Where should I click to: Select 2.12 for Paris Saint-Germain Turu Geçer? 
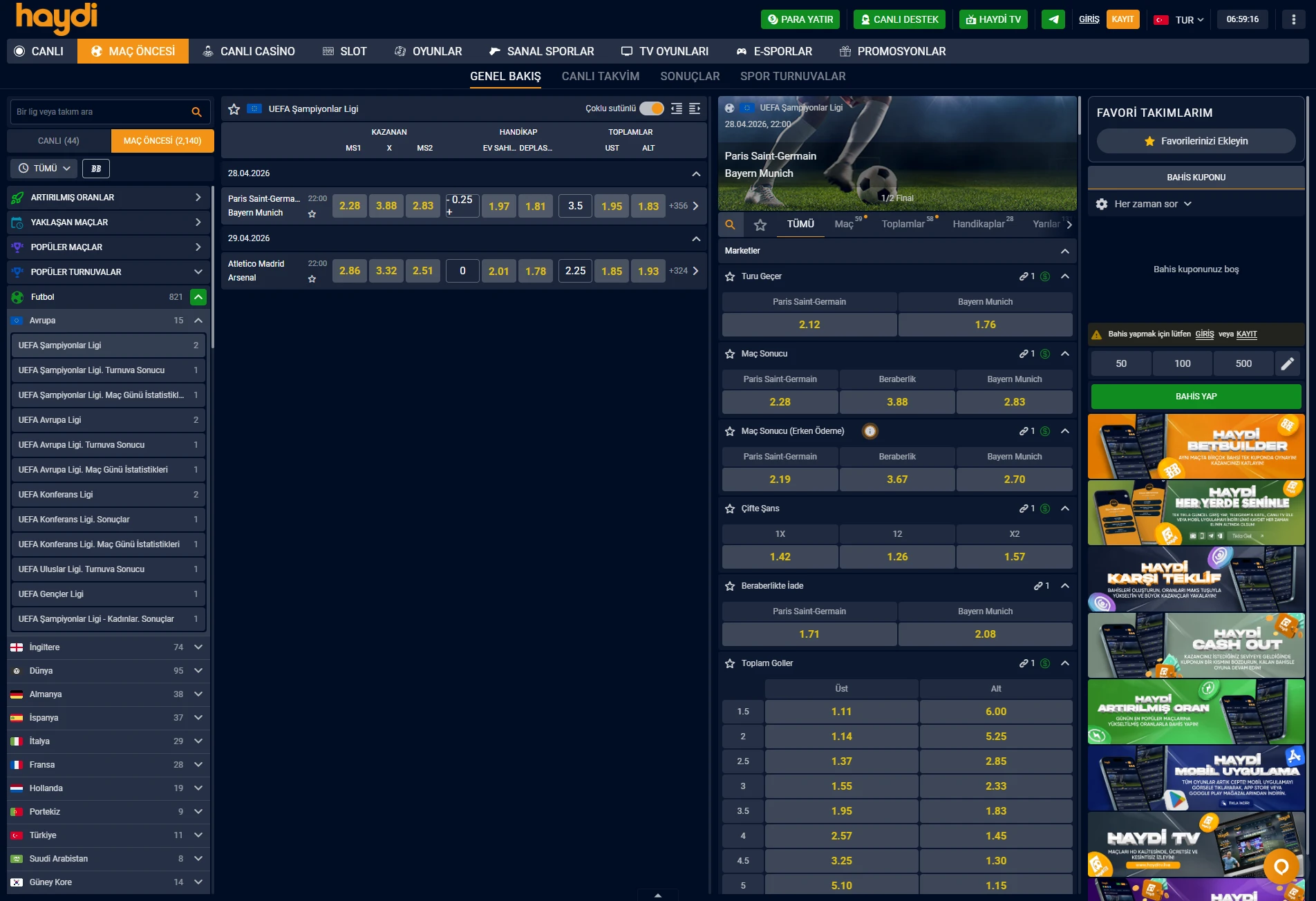809,325
